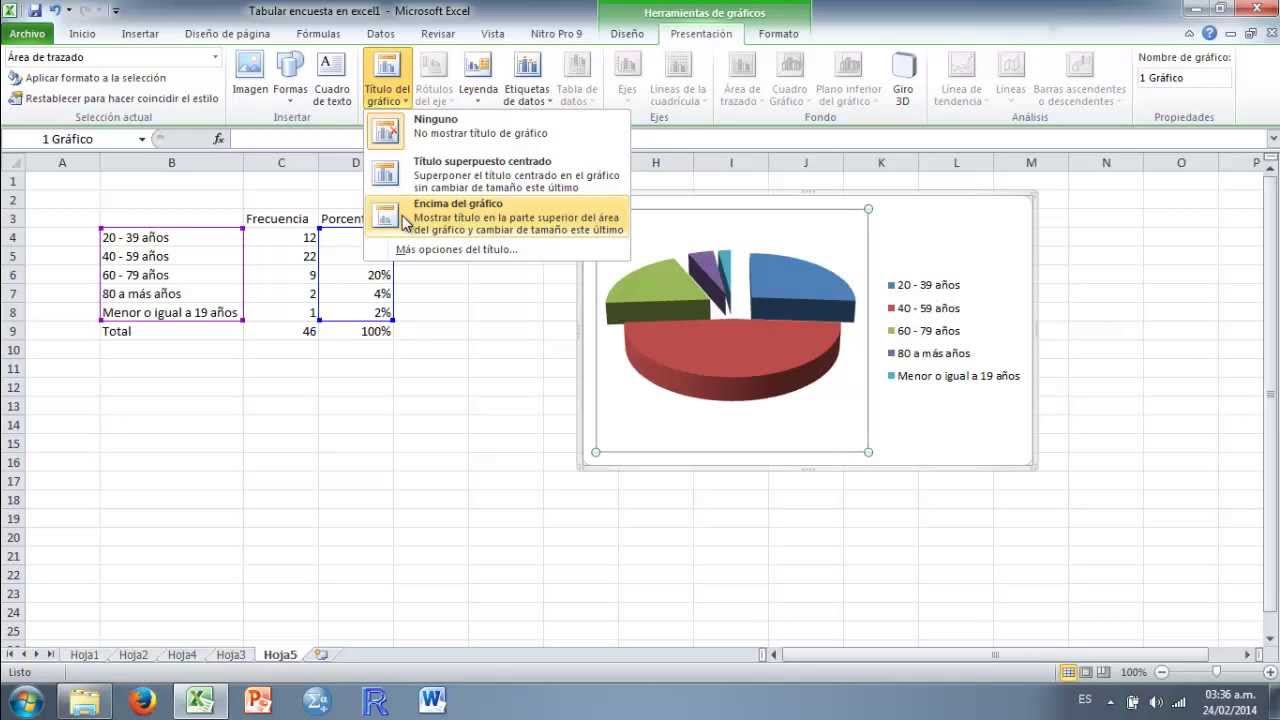Switch to Diseño de página tab

[x=227, y=33]
